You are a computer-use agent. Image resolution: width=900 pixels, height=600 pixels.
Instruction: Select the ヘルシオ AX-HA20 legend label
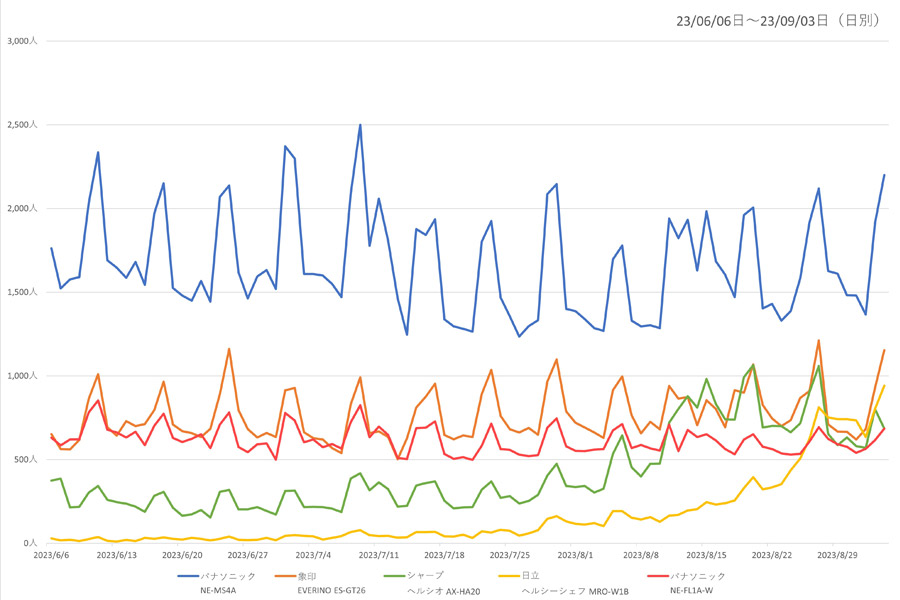[444, 591]
